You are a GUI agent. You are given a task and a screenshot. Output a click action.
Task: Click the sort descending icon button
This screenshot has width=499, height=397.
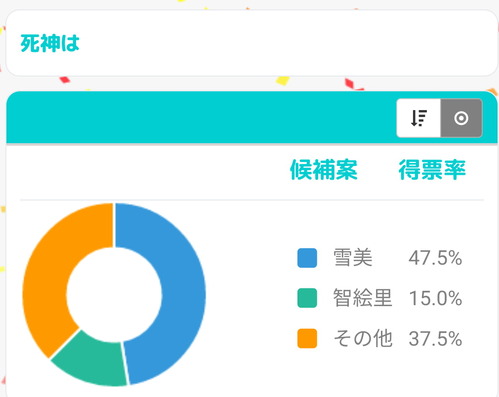419,118
